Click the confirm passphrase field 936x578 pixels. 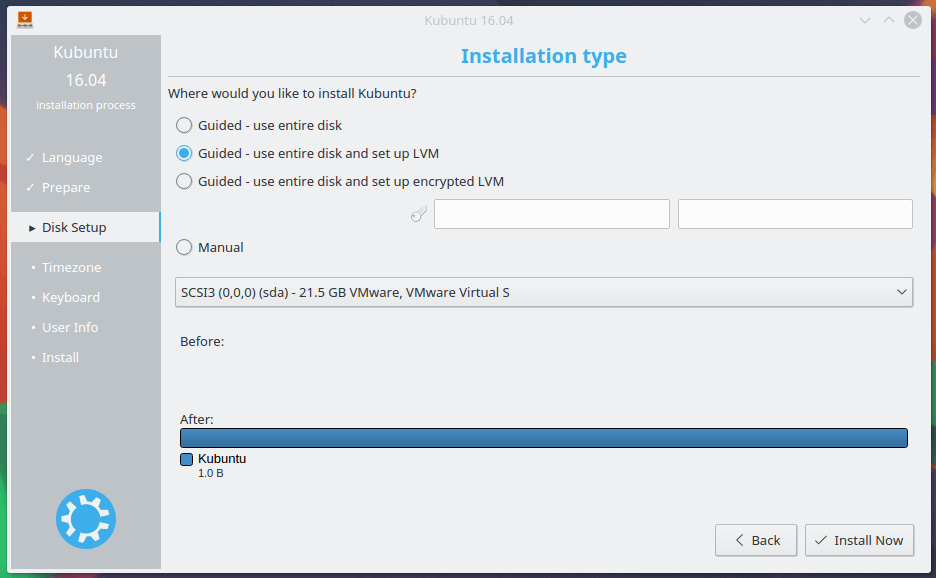point(795,214)
